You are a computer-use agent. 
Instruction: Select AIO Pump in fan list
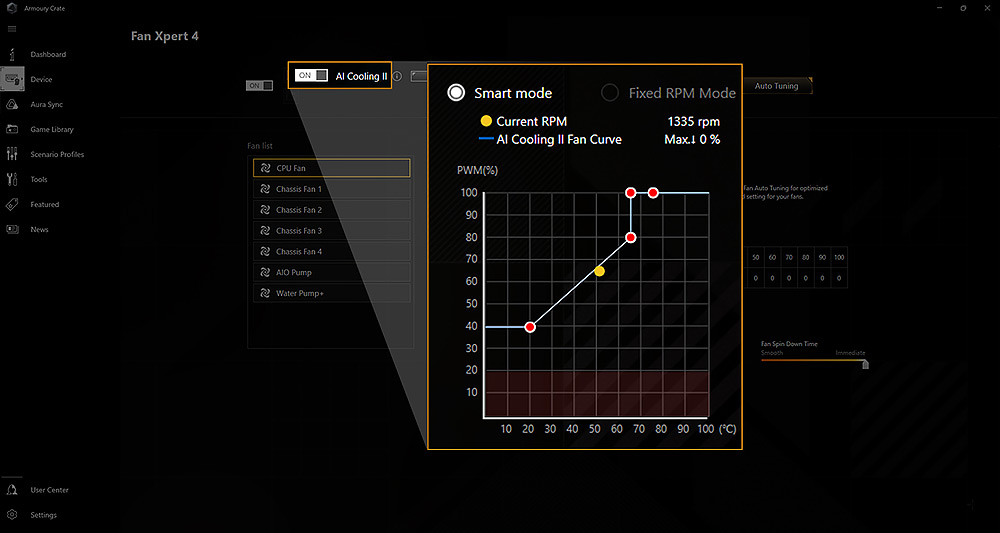pos(332,272)
